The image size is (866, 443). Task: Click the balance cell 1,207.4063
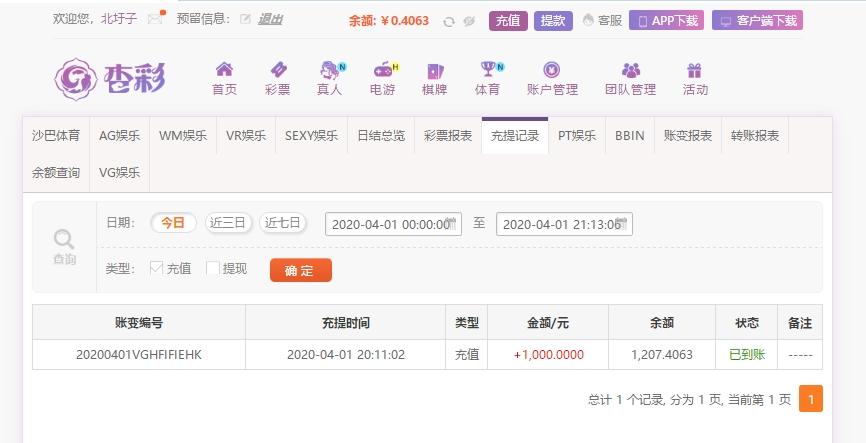coord(662,355)
